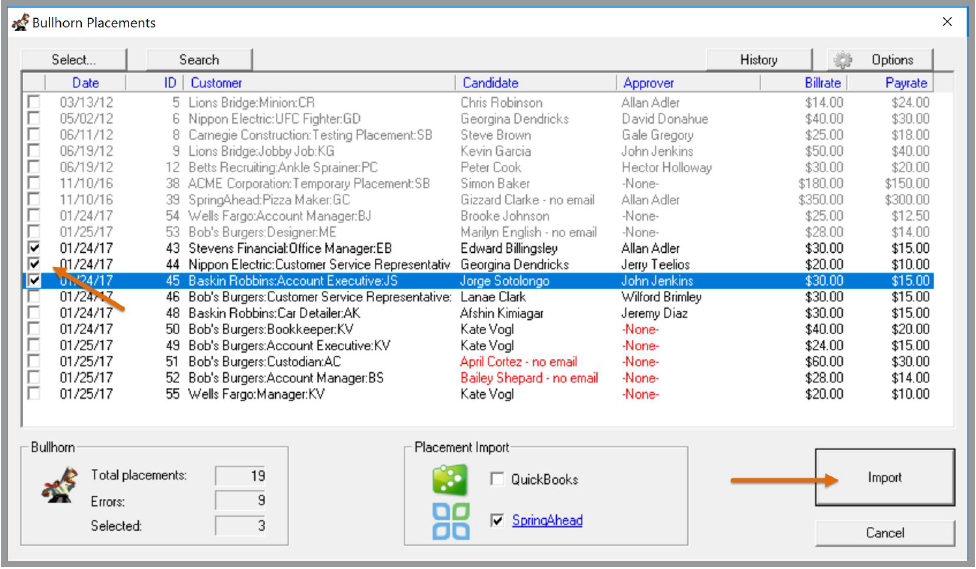
Task: Click candidate 'Edward Billingsley'
Action: click(509, 248)
